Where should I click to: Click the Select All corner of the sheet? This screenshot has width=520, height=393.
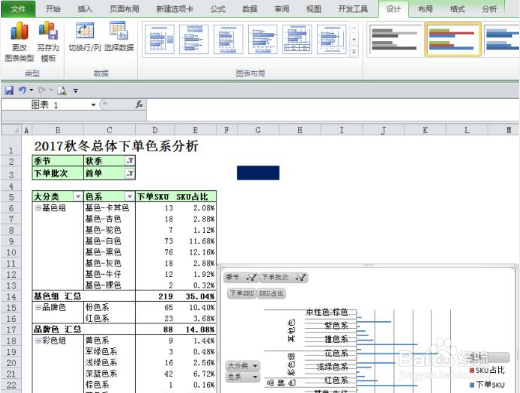[x=12, y=130]
